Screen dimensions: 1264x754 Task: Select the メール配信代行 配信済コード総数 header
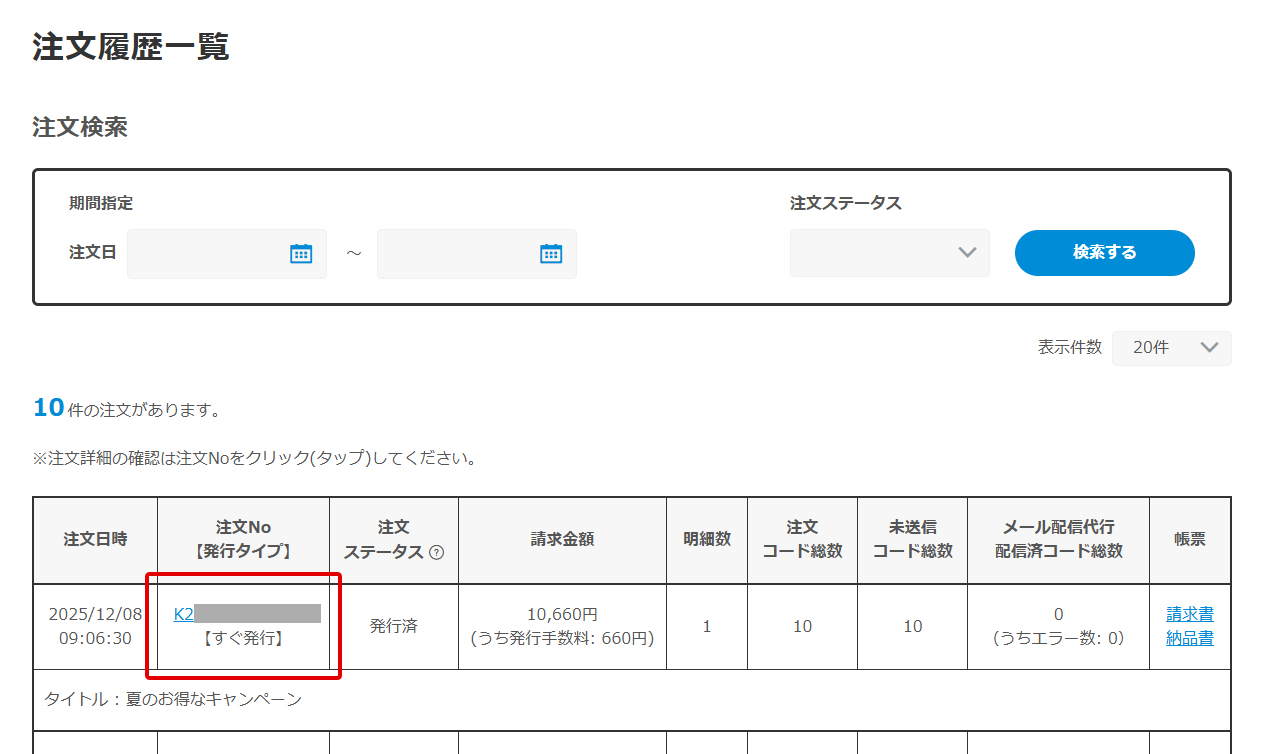click(x=1058, y=540)
